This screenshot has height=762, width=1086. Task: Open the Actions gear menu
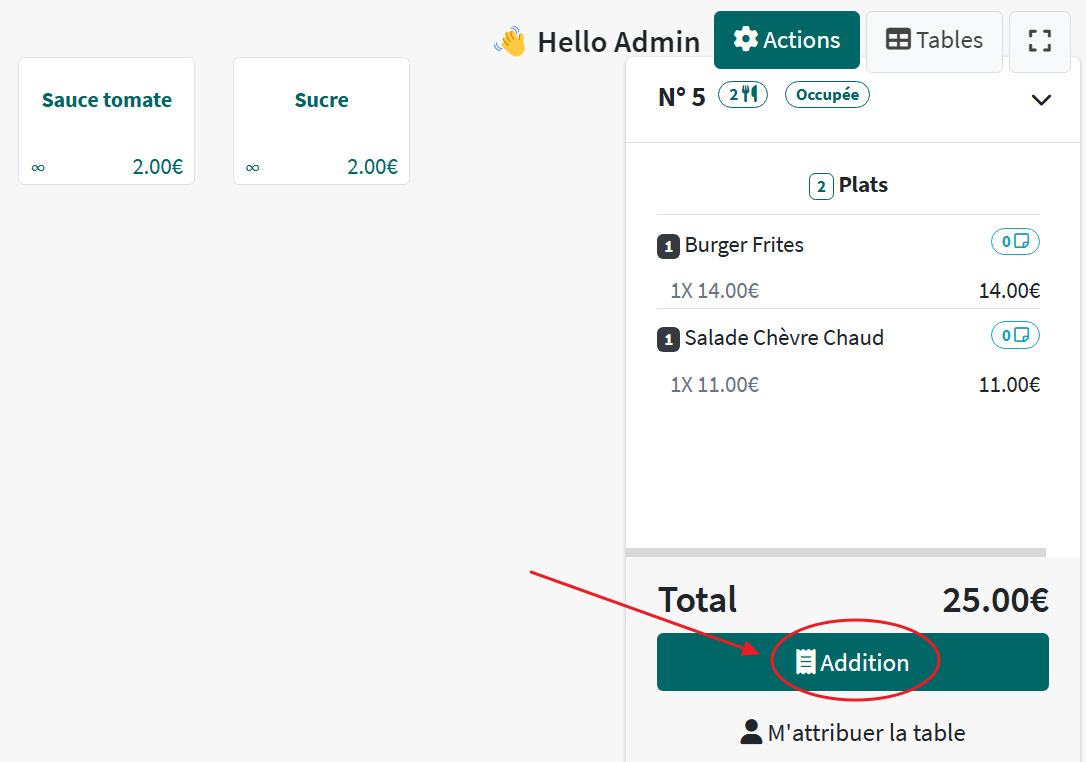(786, 40)
